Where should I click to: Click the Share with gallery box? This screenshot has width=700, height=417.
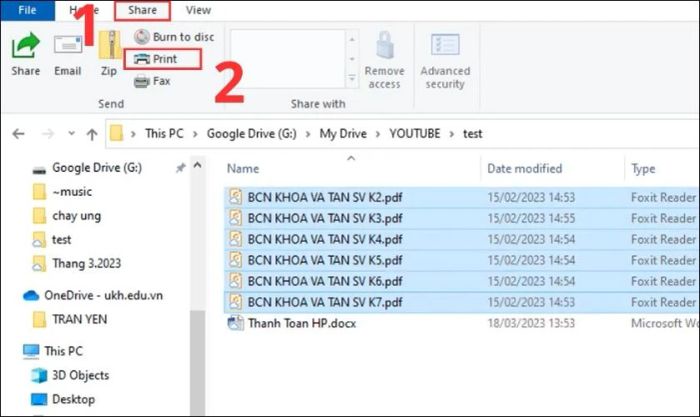[288, 59]
